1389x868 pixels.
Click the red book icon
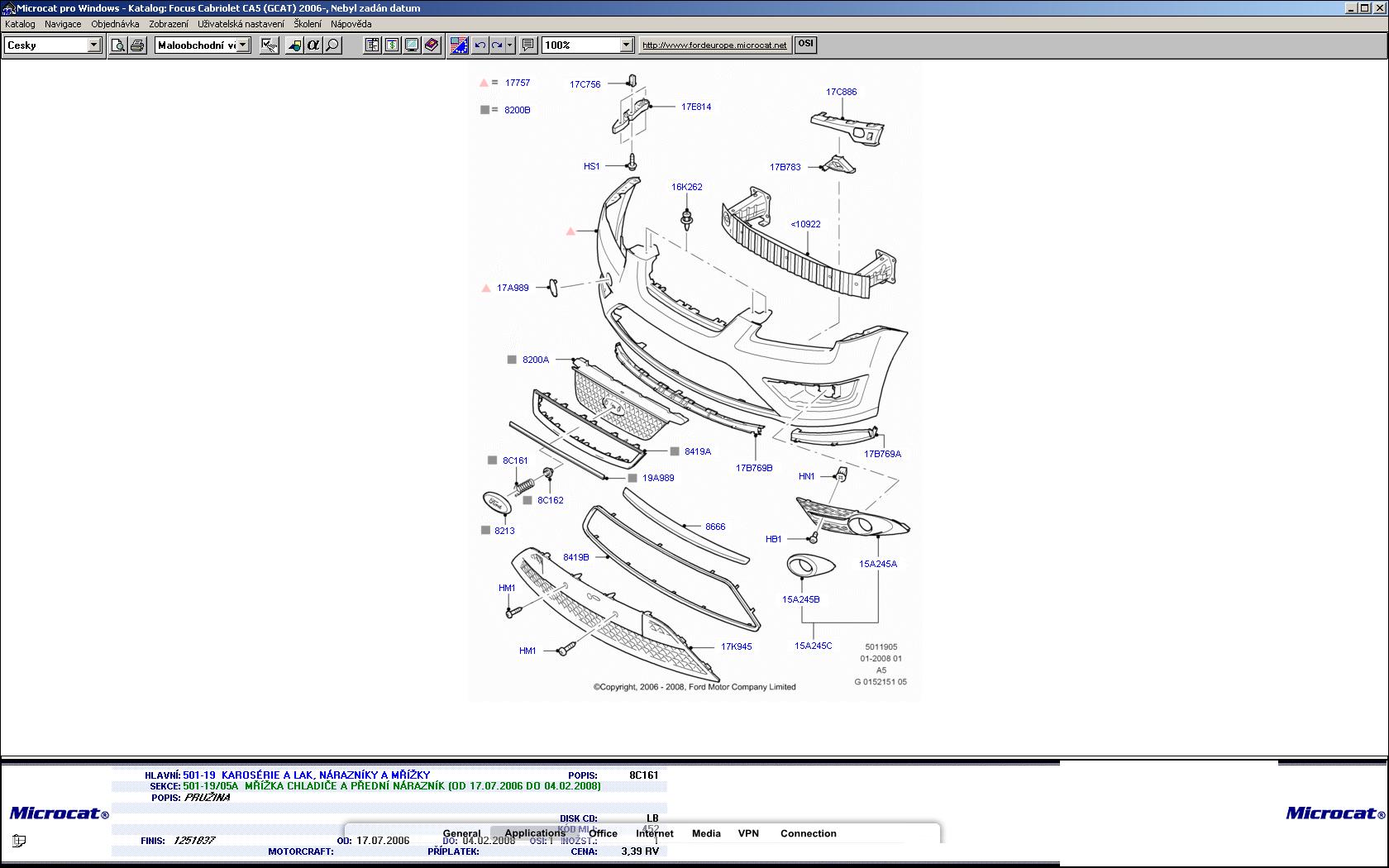point(432,45)
